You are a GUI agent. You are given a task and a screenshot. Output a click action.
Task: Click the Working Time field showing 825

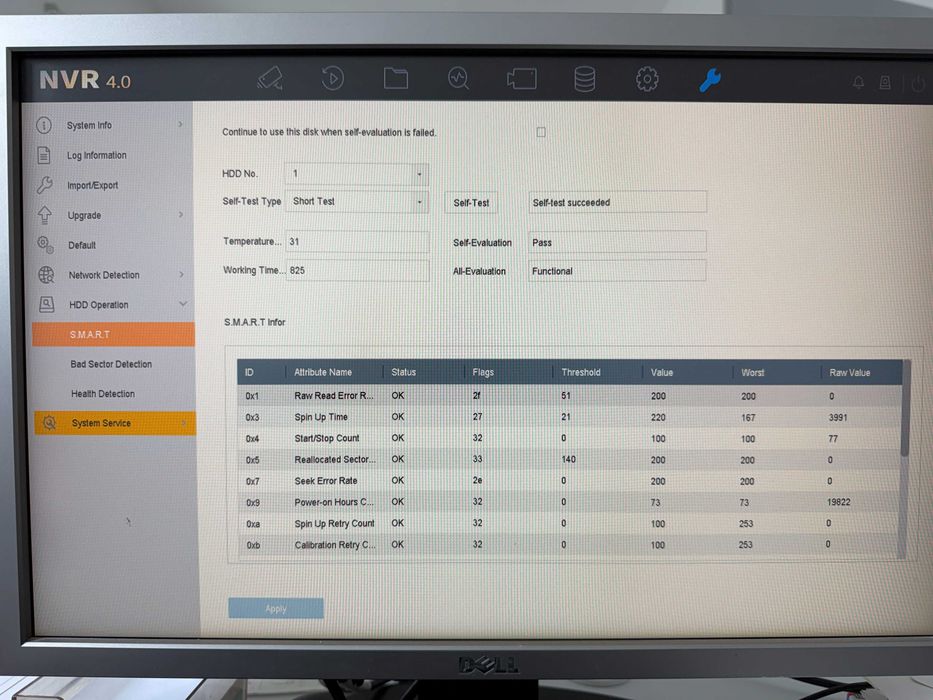(357, 270)
